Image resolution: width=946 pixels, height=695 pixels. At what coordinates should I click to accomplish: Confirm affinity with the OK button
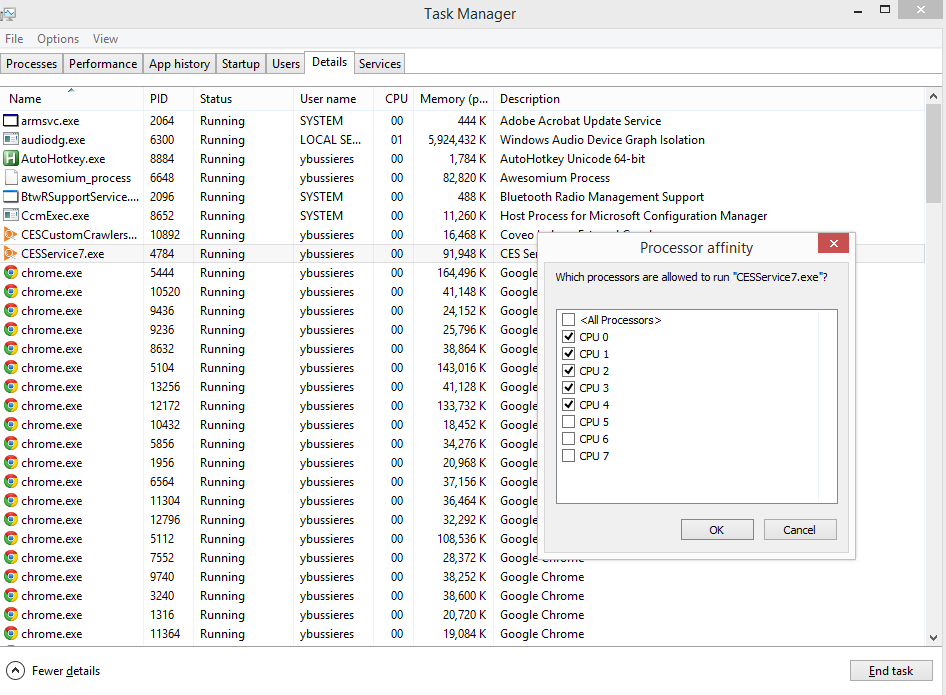717,530
